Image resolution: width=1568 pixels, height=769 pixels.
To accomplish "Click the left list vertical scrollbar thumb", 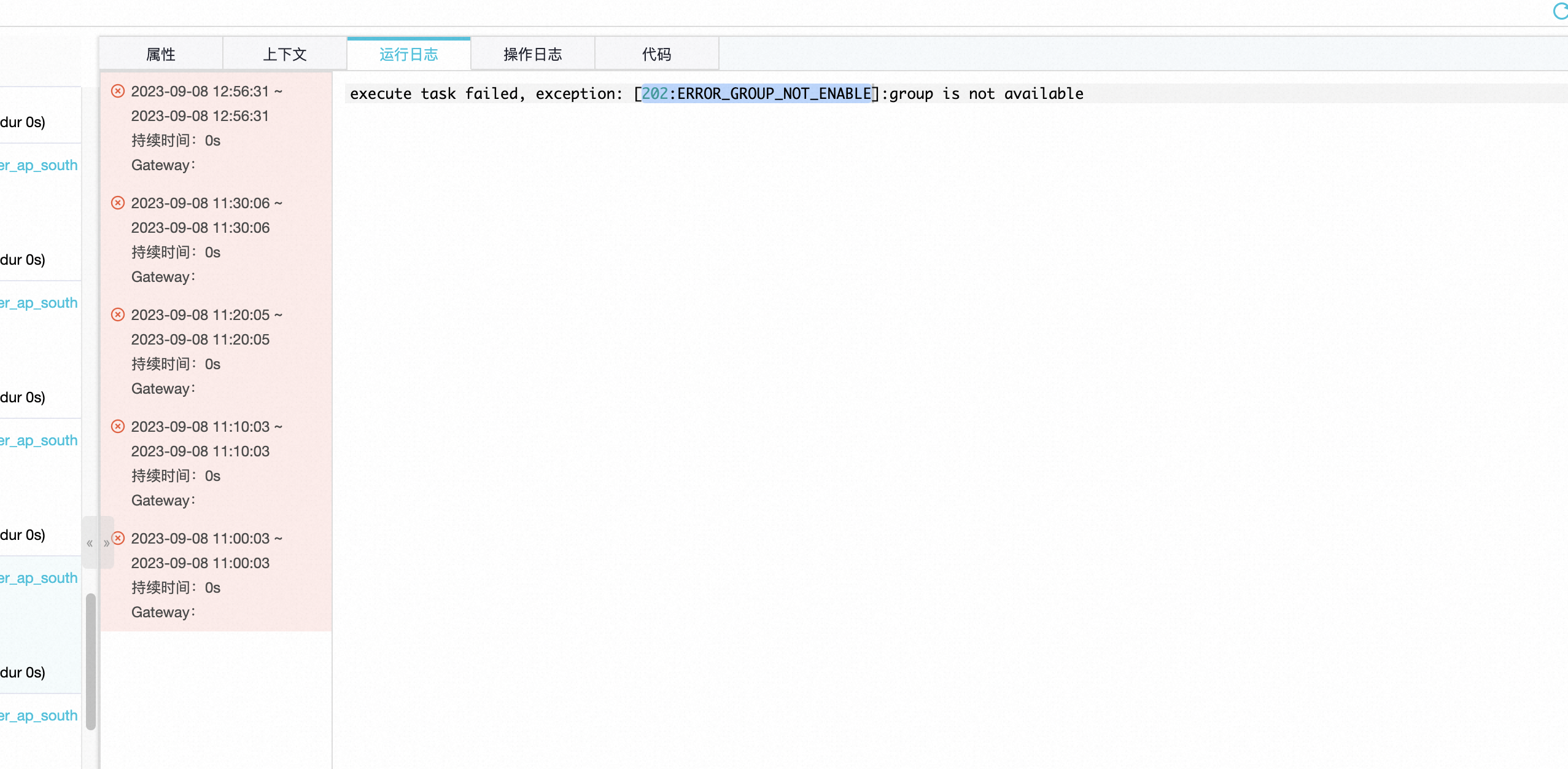I will coord(91,661).
